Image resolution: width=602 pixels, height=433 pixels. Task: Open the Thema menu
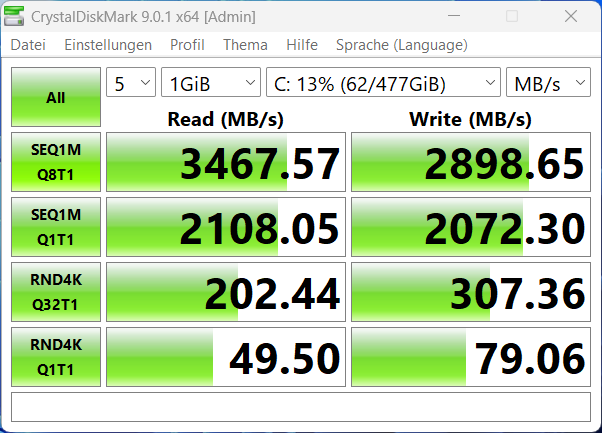(245, 45)
